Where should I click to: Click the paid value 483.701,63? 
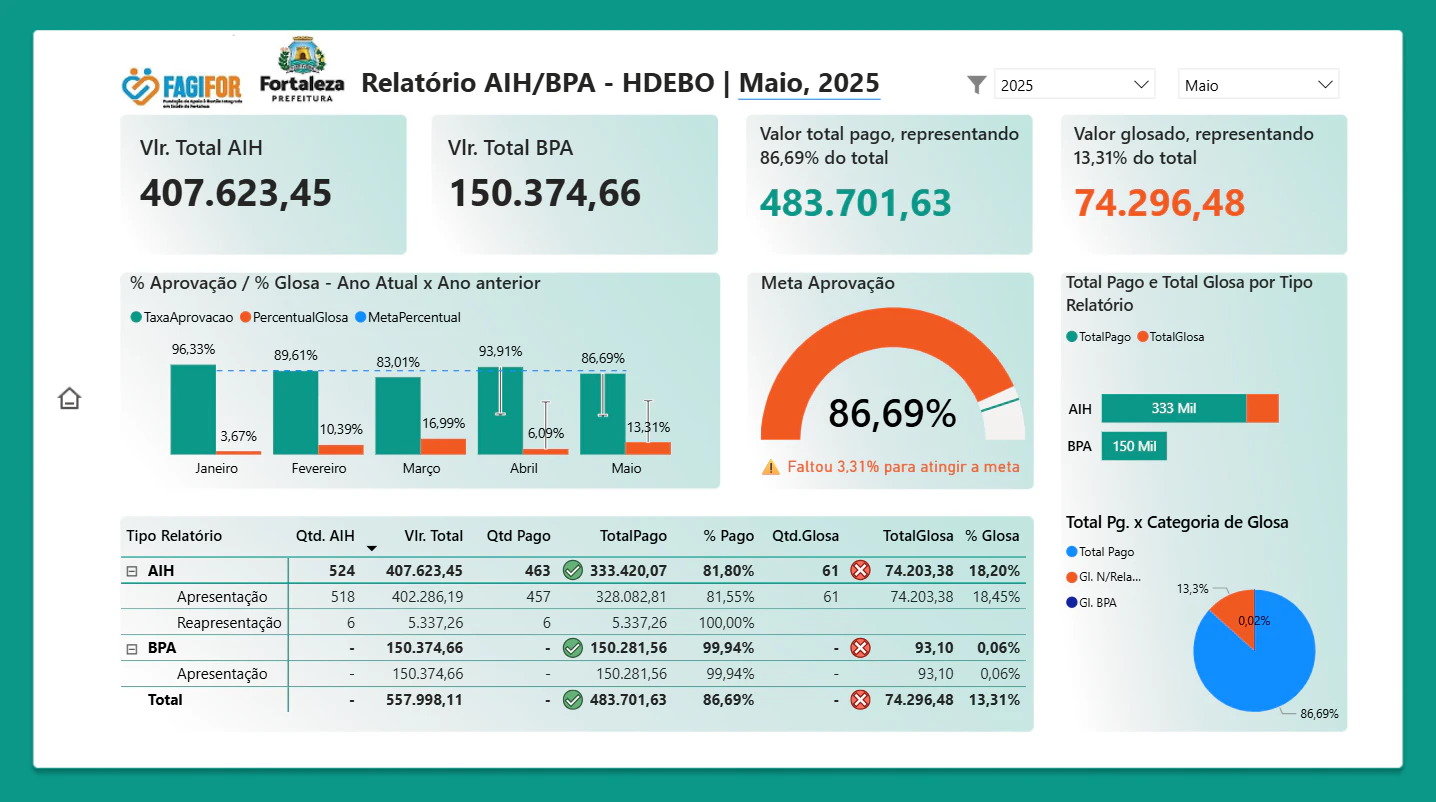click(856, 203)
